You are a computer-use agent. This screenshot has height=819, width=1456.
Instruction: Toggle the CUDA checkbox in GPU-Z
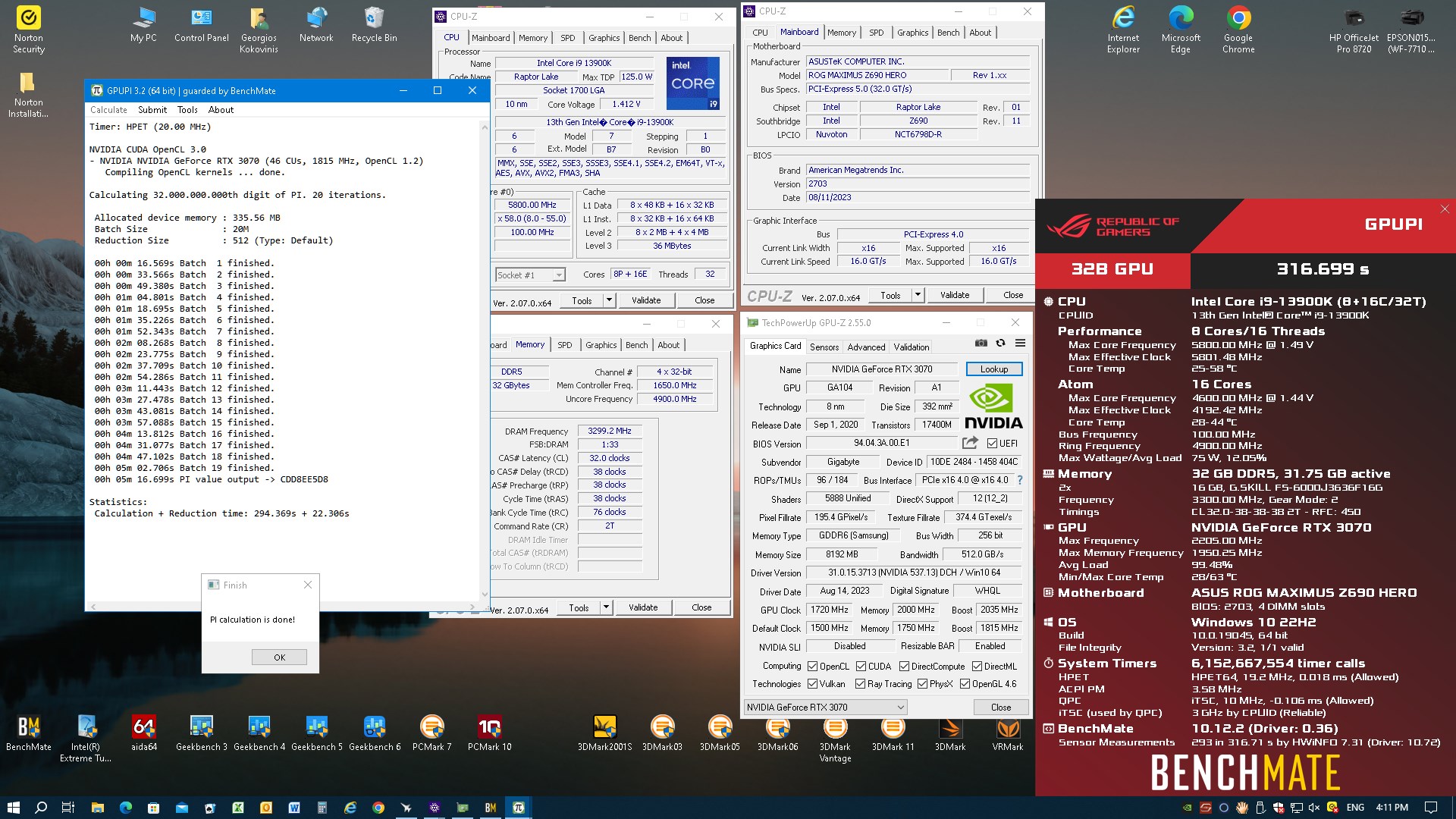pos(861,667)
